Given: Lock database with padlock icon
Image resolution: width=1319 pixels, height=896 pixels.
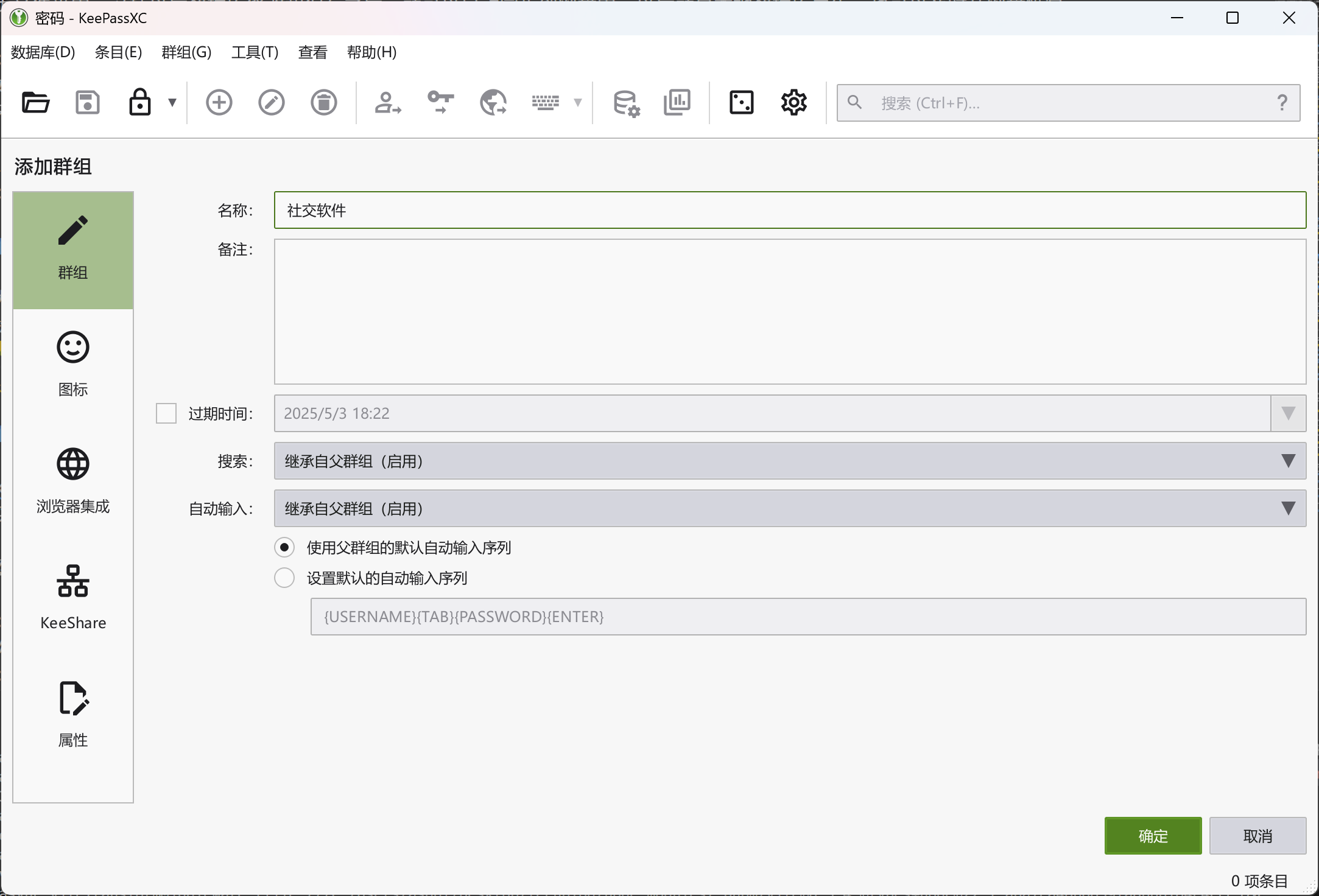Looking at the screenshot, I should pyautogui.click(x=140, y=102).
